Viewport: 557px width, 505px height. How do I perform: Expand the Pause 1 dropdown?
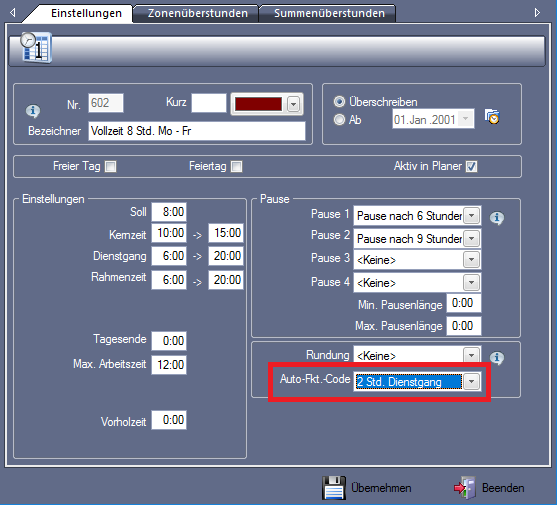coord(471,216)
